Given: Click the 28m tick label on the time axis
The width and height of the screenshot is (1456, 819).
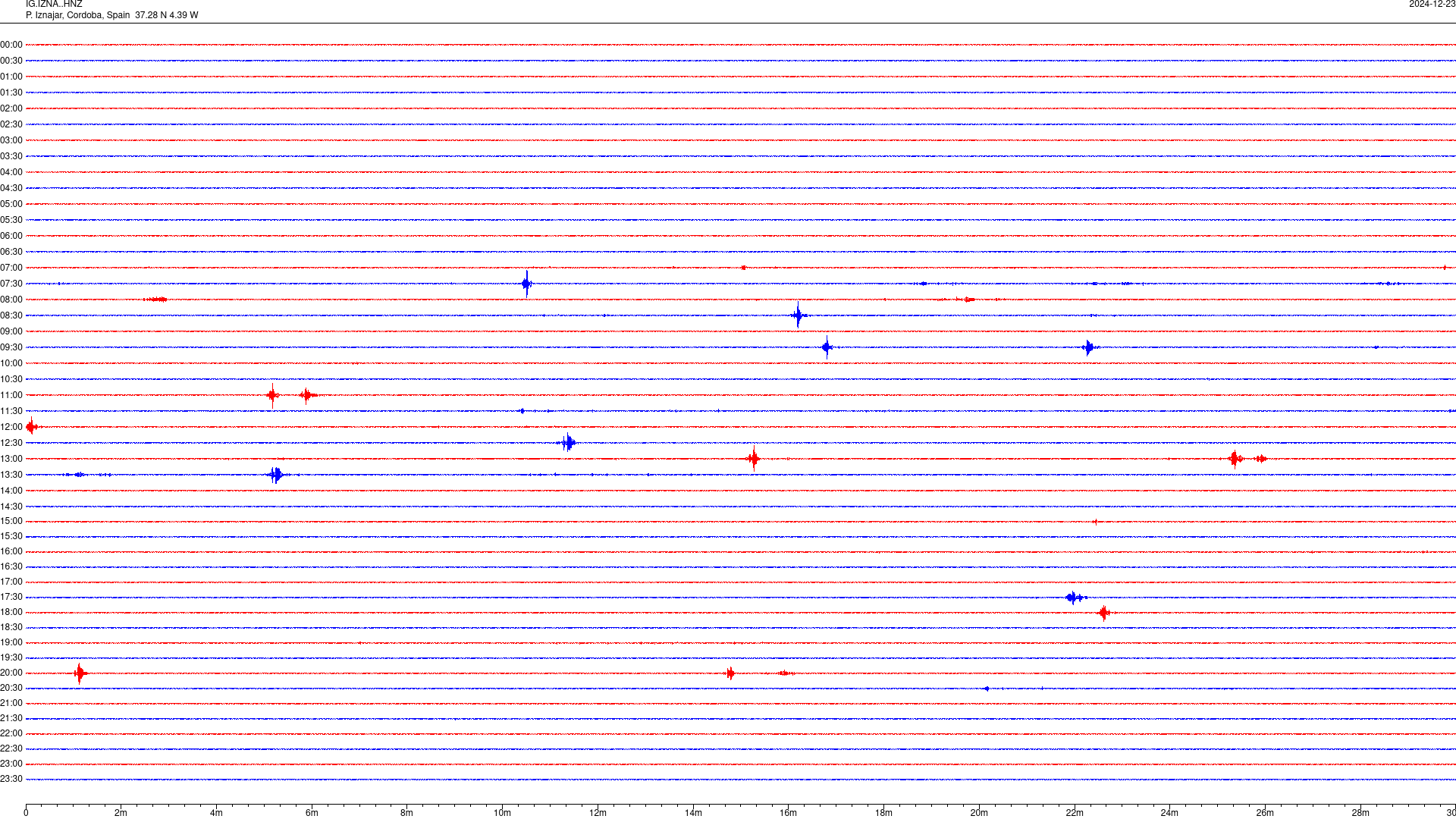Looking at the screenshot, I should 1360,813.
